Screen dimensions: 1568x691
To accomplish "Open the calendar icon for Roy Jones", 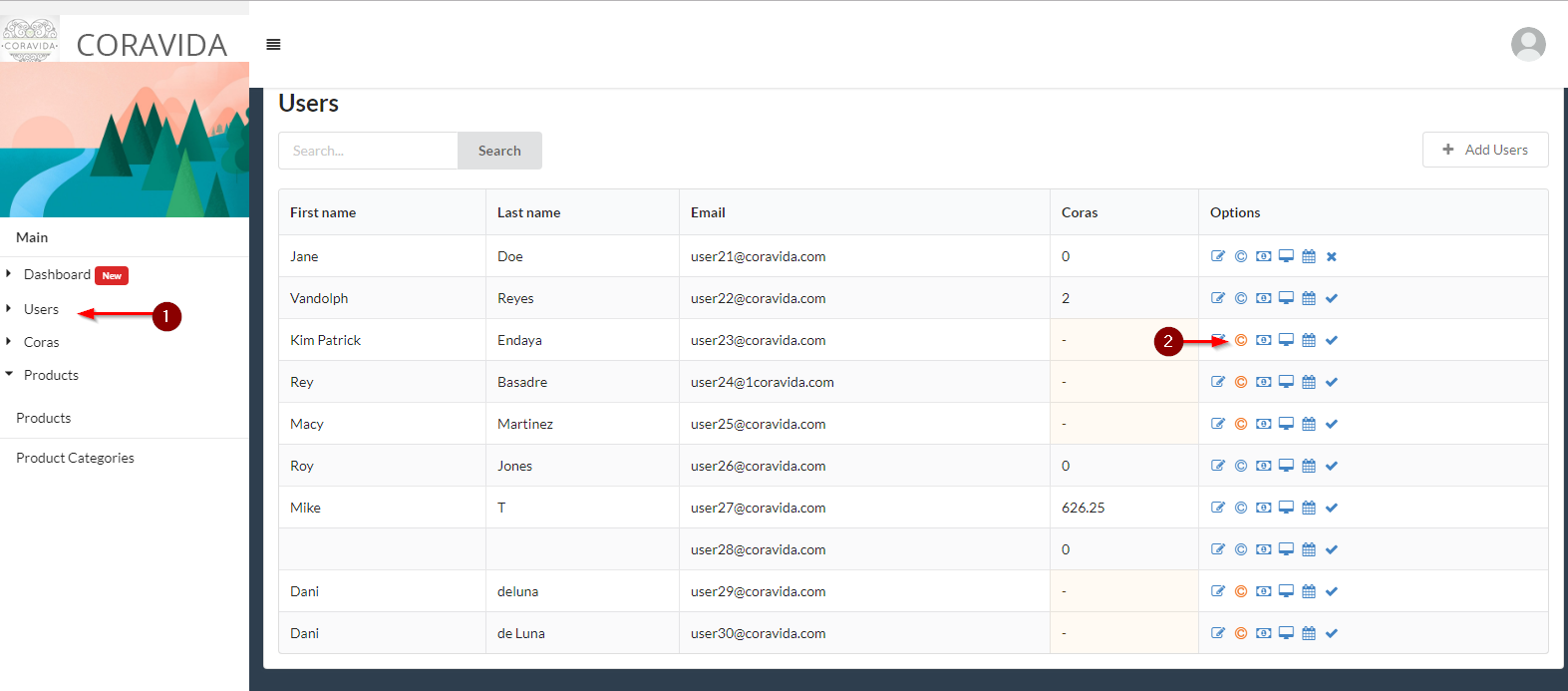I will (x=1309, y=466).
